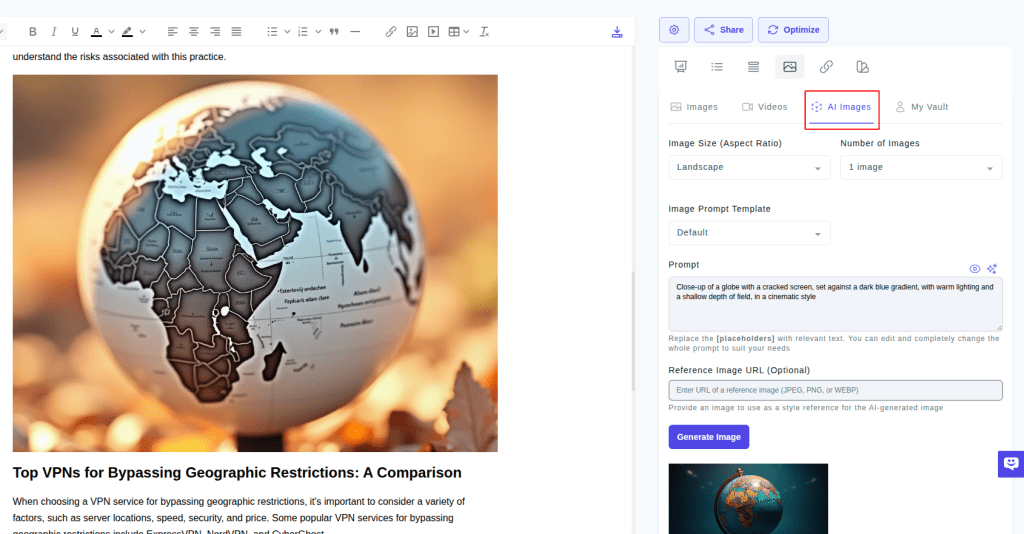Insert a blockquote
This screenshot has width=1024, height=534.
point(334,32)
